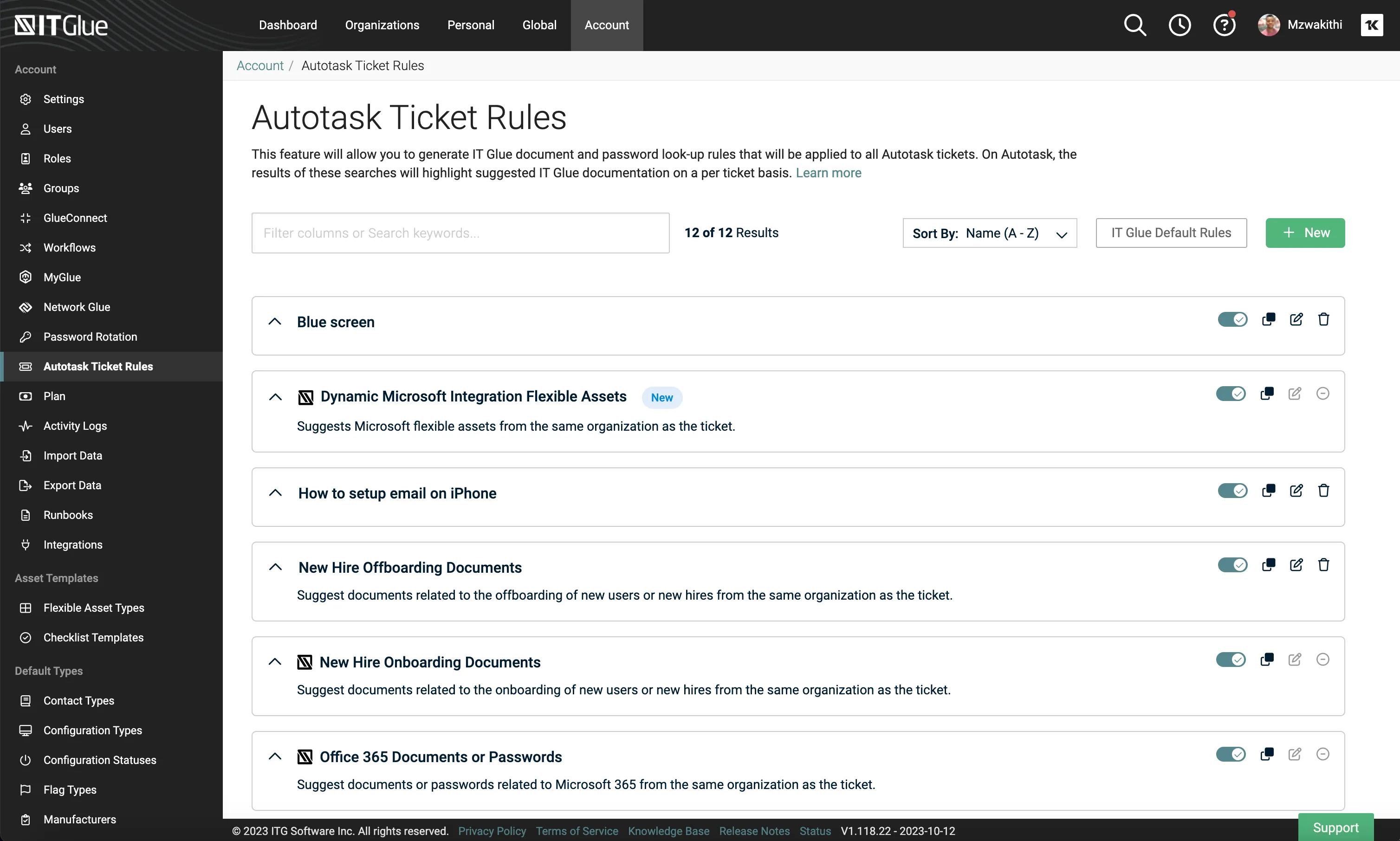
Task: Edit the How to setup email on iPhone rule
Action: pos(1296,491)
